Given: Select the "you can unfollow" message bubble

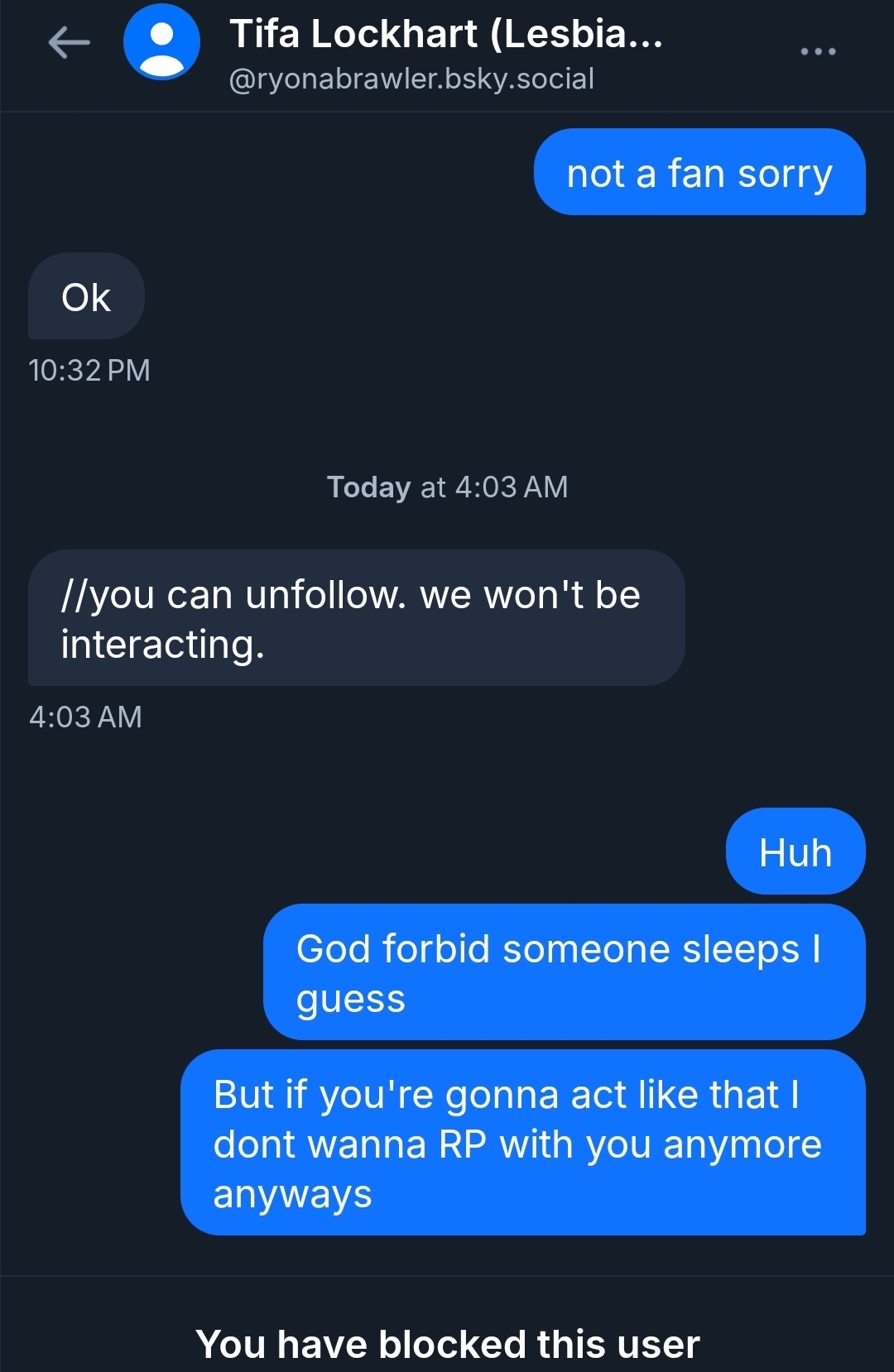Looking at the screenshot, I should pos(356,618).
